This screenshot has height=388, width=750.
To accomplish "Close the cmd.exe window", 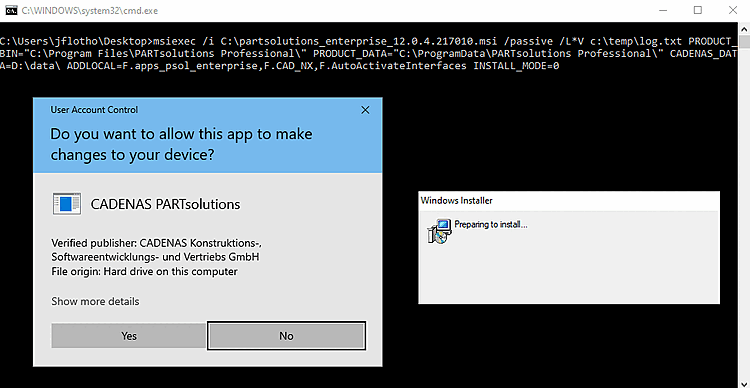I will coord(732,10).
